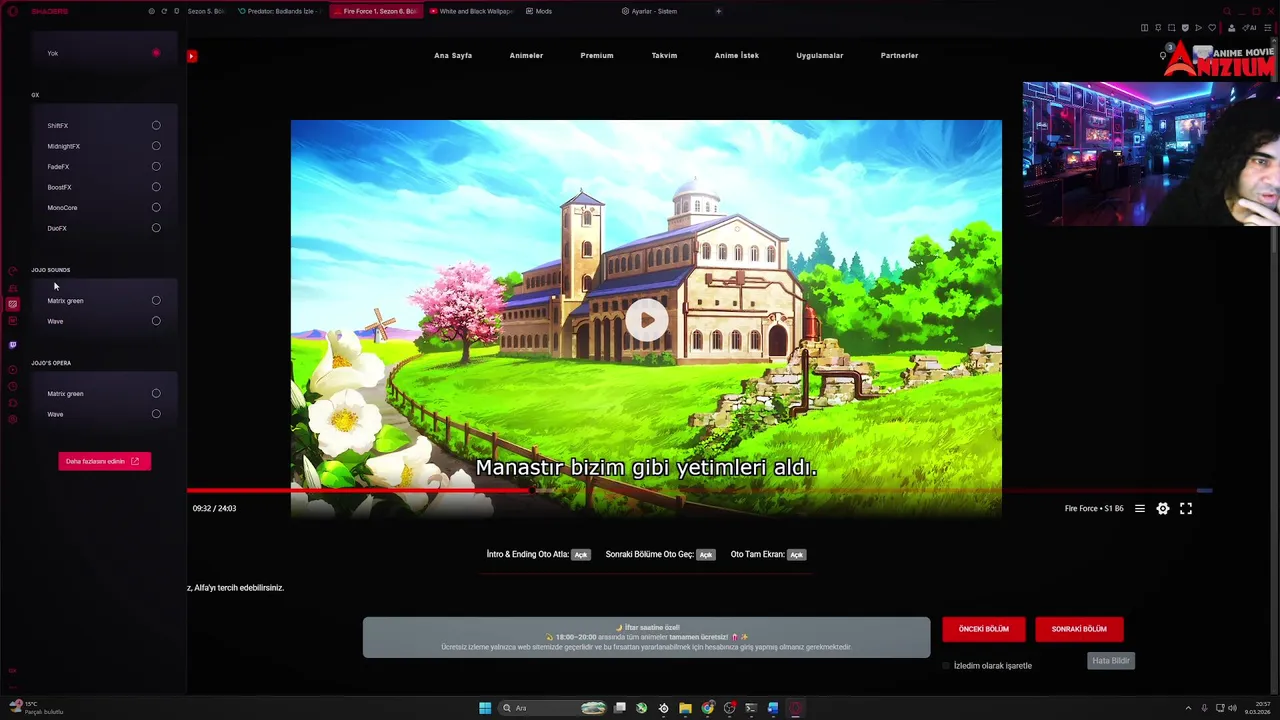The height and width of the screenshot is (720, 1280).
Task: Open the AI assistant icon in toolbar
Action: tap(1249, 28)
